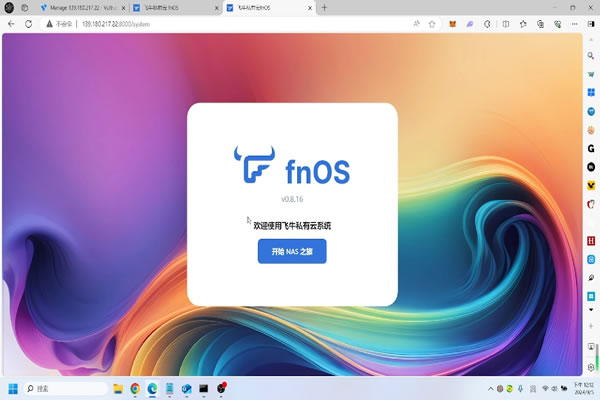Open the Windows Start menu
The height and width of the screenshot is (400, 600).
(x=13, y=387)
